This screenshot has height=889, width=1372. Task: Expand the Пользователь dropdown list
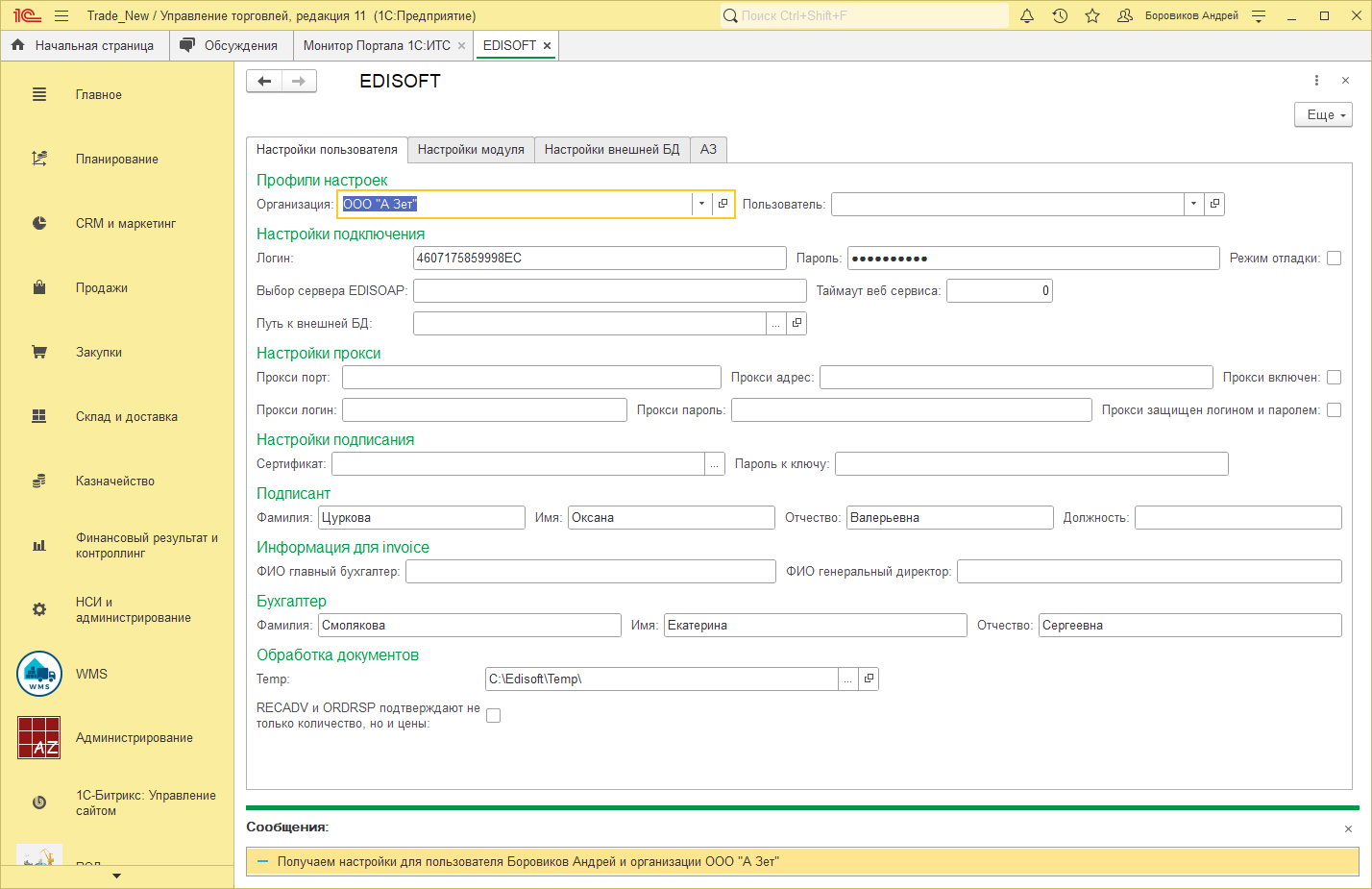click(x=1193, y=204)
